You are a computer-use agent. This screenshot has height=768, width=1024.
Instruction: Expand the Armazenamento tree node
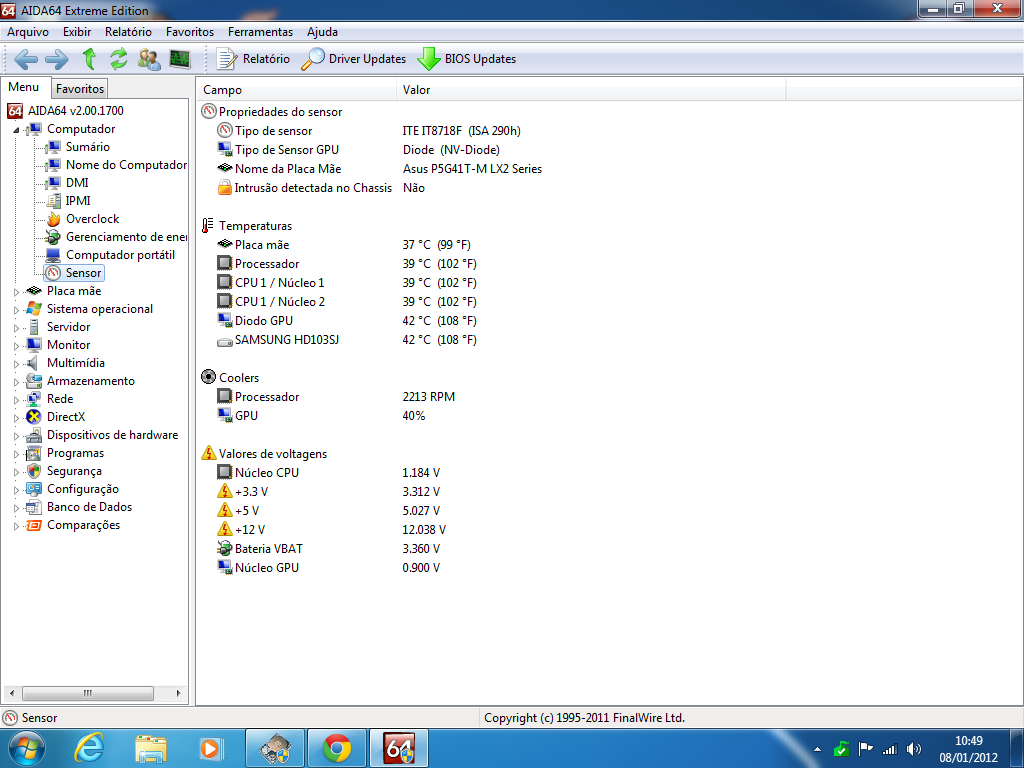click(x=16, y=382)
